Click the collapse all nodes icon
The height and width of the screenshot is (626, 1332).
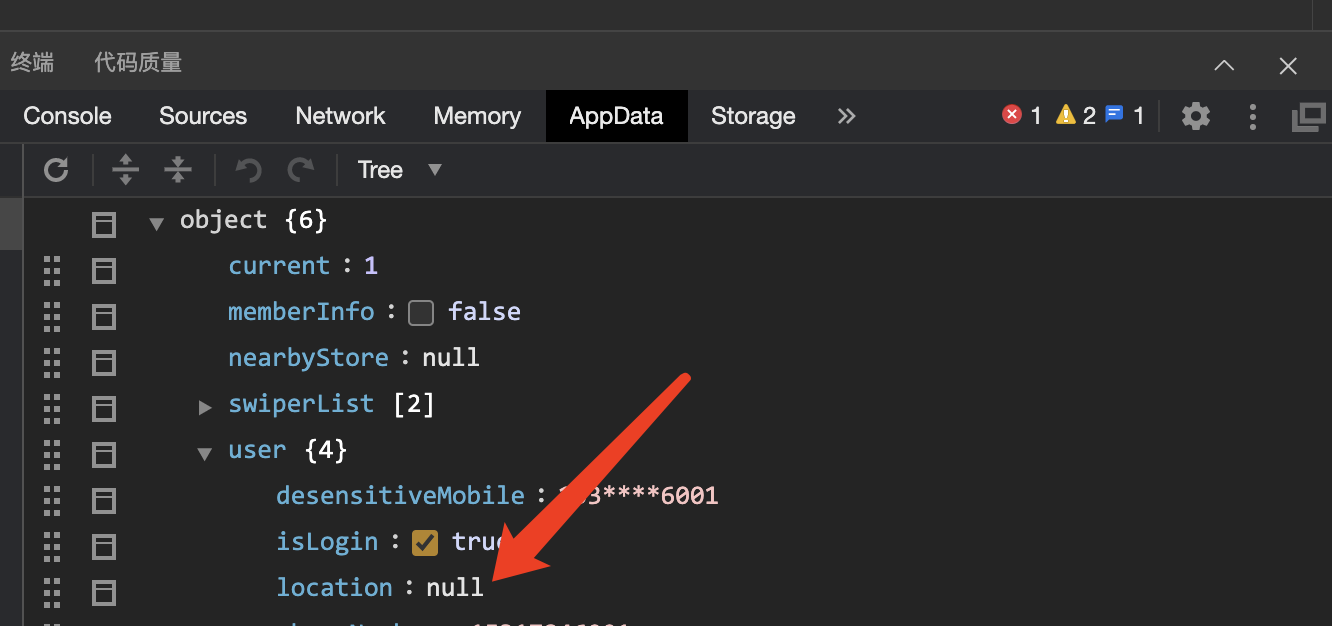tap(178, 170)
